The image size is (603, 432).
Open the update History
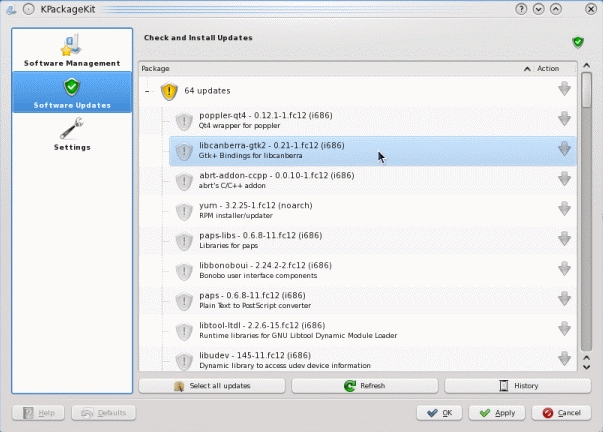pyautogui.click(x=518, y=386)
